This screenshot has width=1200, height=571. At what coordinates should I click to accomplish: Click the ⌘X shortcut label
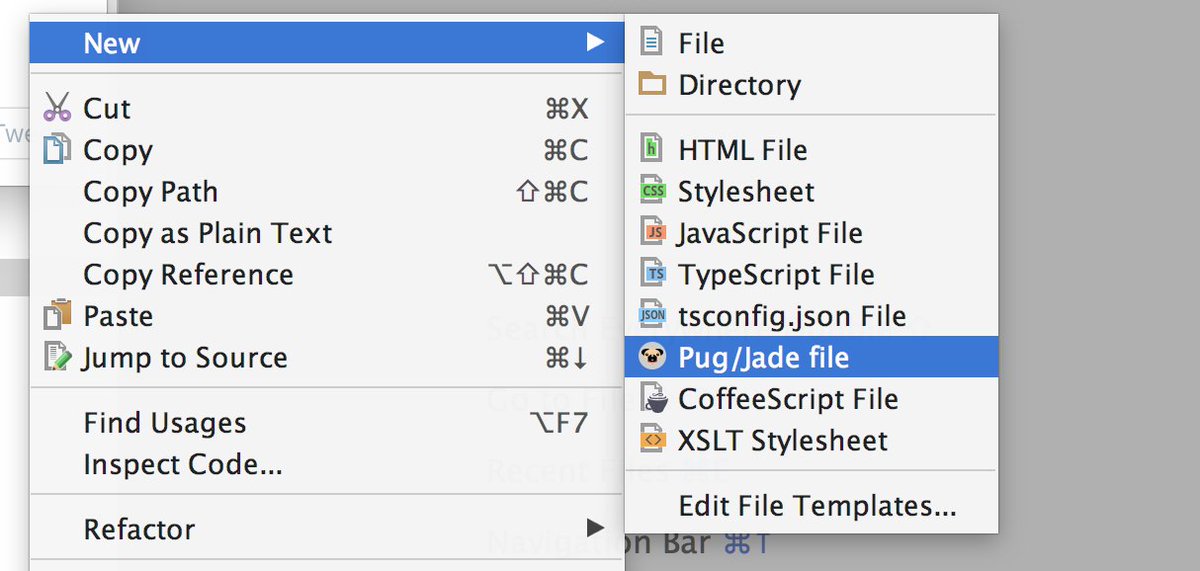pyautogui.click(x=566, y=108)
